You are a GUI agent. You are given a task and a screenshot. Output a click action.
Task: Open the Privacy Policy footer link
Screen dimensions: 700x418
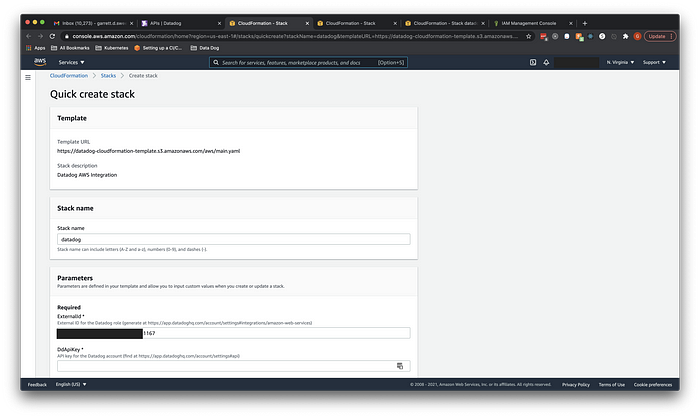576,385
